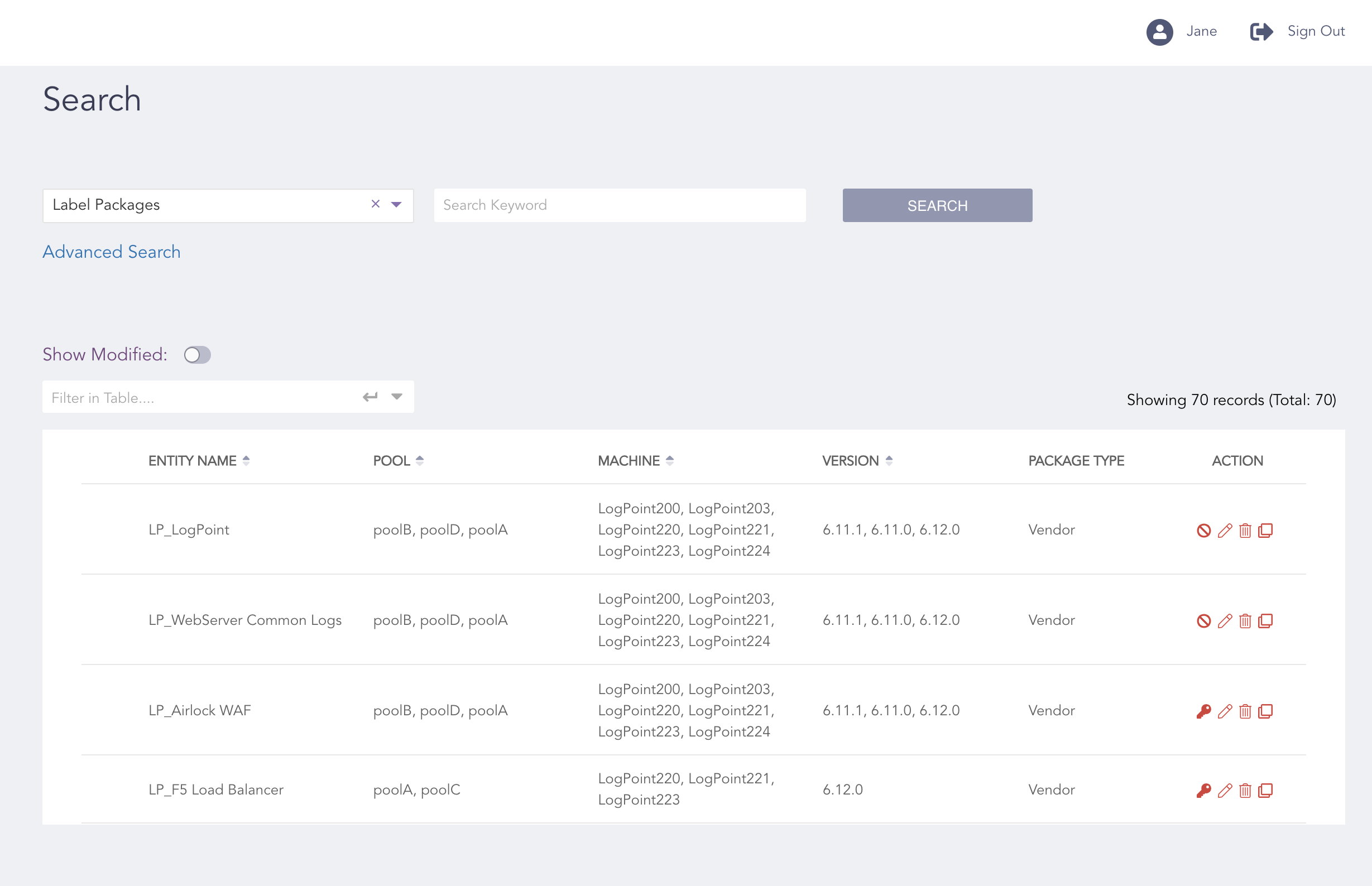The height and width of the screenshot is (886, 1372).
Task: Delete the LP_Airlock WAF package
Action: click(1245, 710)
